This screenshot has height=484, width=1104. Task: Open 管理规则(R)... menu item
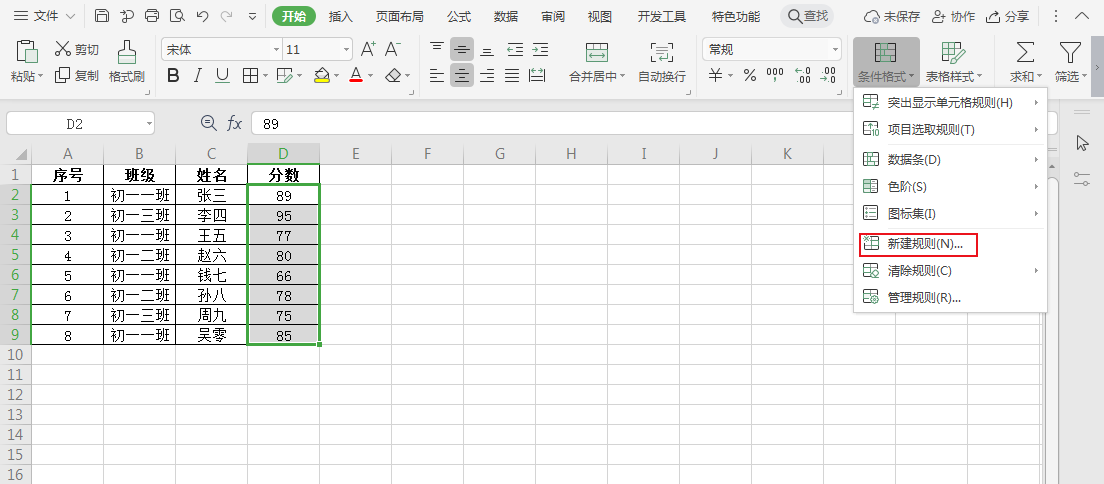pyautogui.click(x=950, y=297)
